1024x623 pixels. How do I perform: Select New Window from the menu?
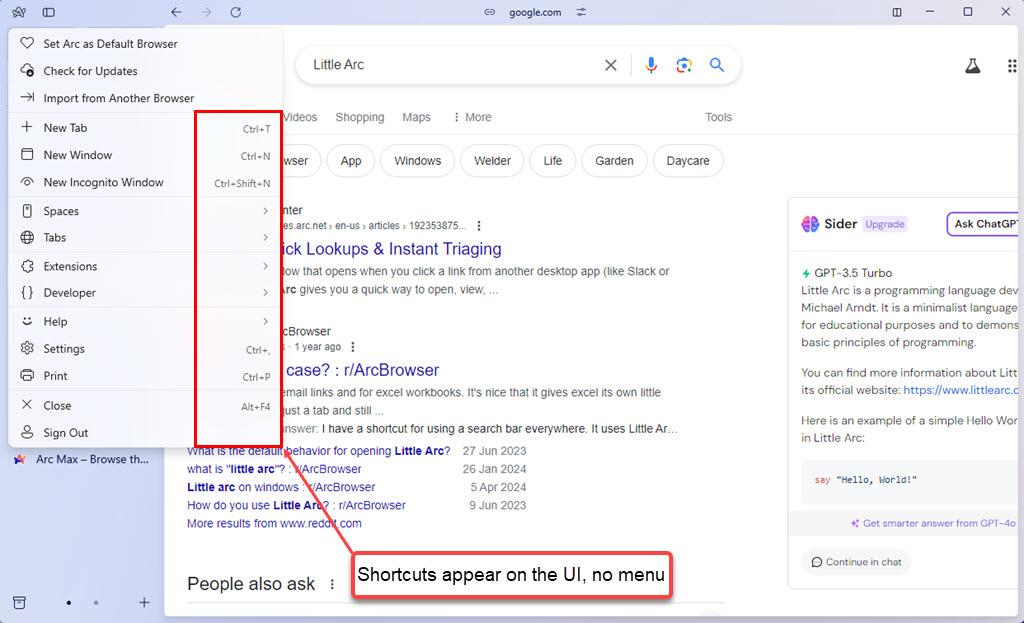(146, 155)
